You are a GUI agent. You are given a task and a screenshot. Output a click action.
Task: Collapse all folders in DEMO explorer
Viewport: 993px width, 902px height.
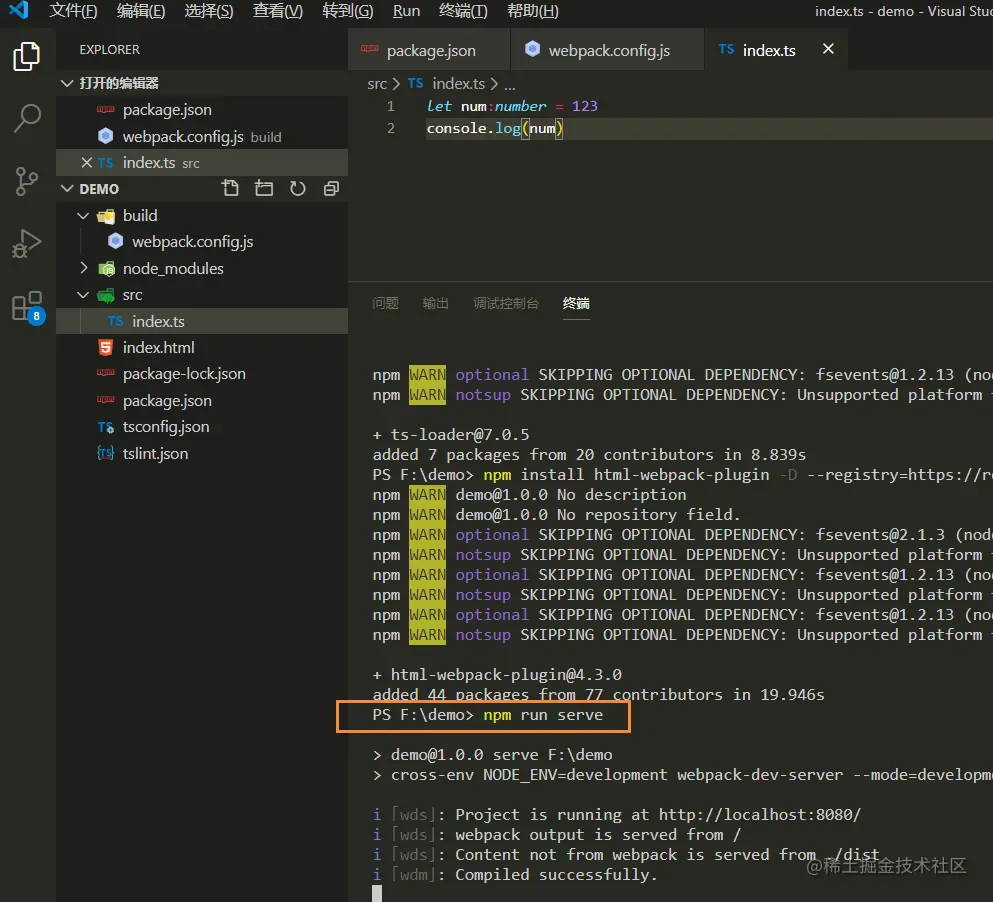click(331, 188)
